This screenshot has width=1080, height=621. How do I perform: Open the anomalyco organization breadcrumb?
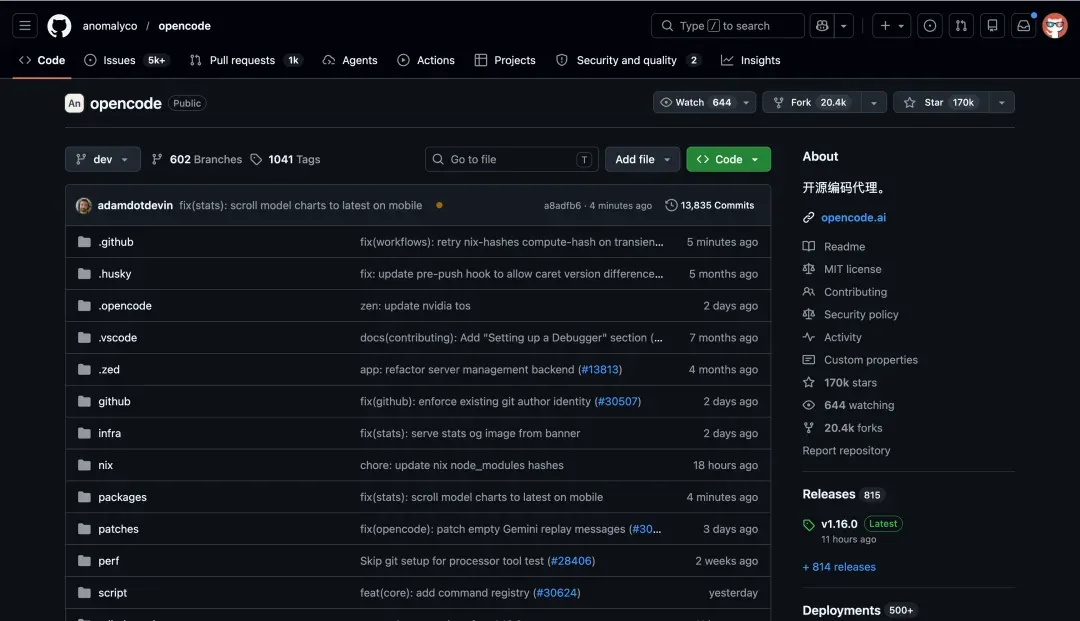tap(110, 26)
